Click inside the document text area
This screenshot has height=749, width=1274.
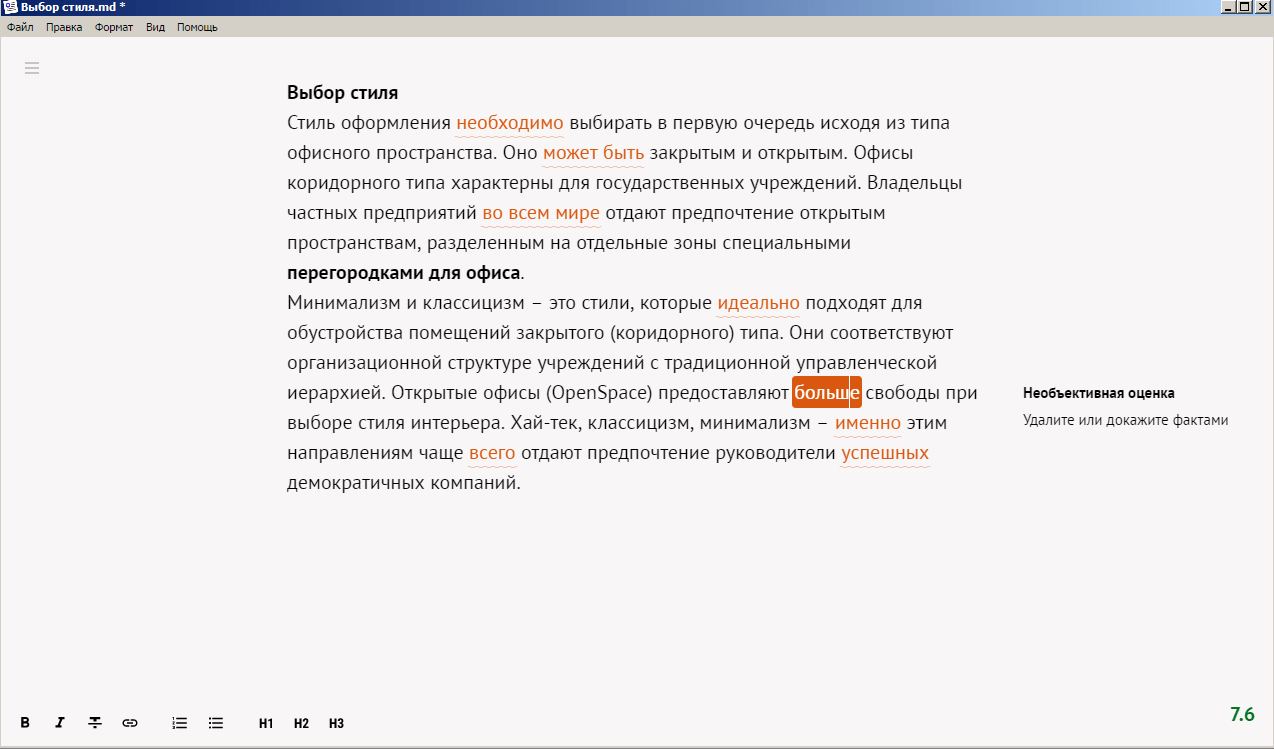(600, 300)
